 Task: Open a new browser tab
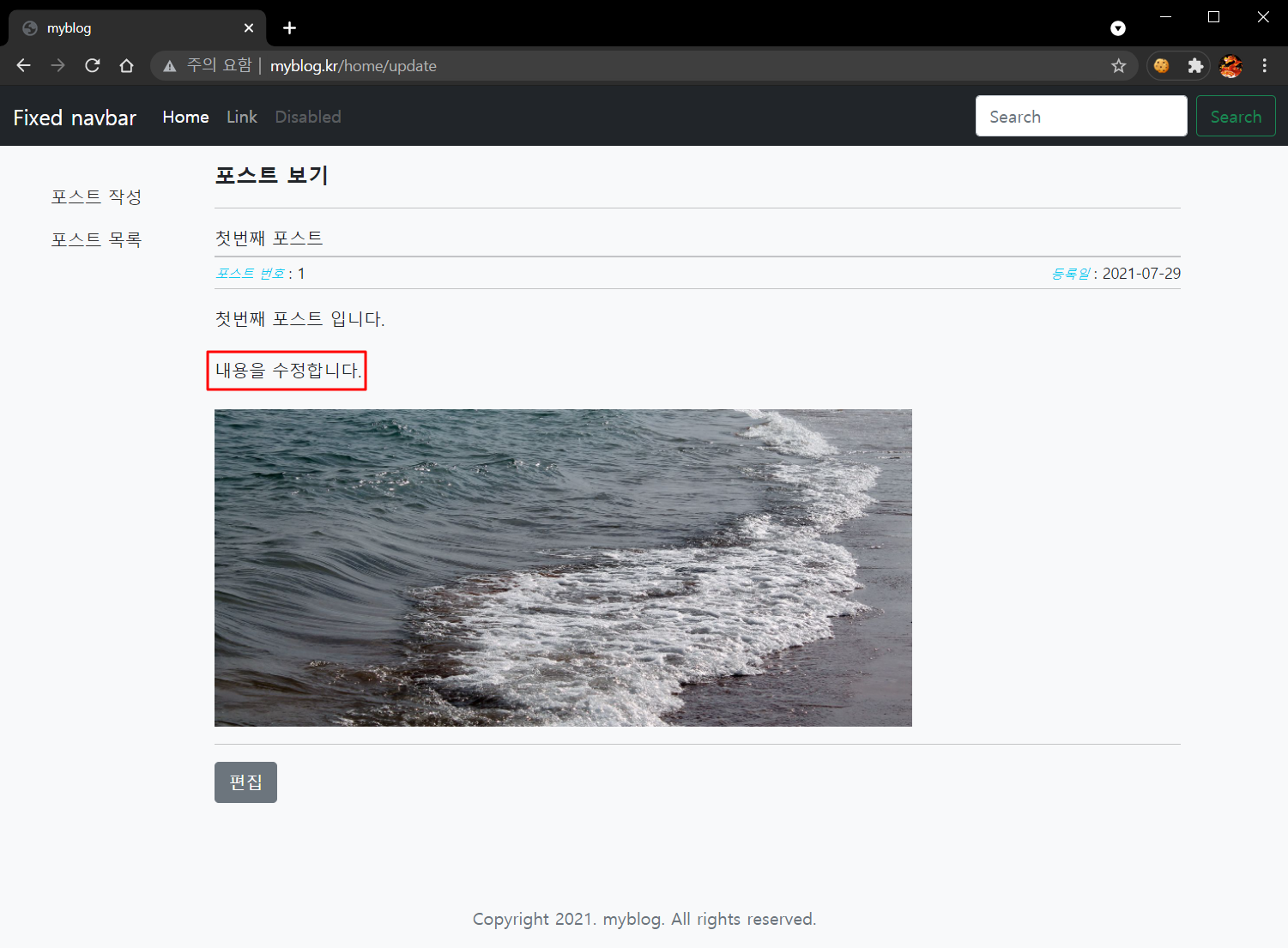[290, 28]
